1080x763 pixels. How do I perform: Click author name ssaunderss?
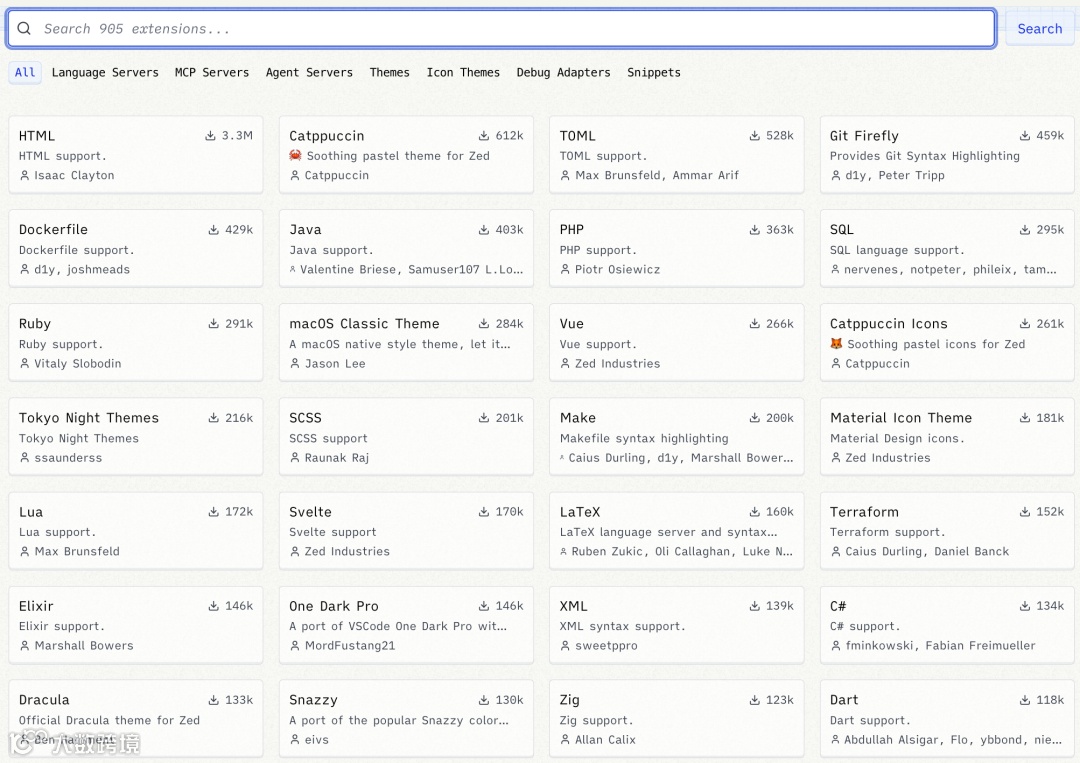tap(68, 458)
